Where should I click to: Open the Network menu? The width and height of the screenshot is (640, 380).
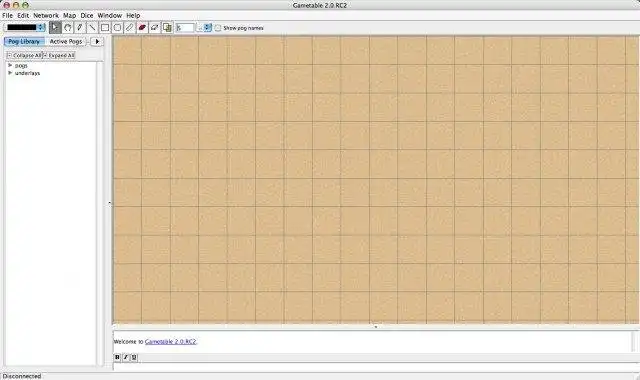[x=46, y=16]
